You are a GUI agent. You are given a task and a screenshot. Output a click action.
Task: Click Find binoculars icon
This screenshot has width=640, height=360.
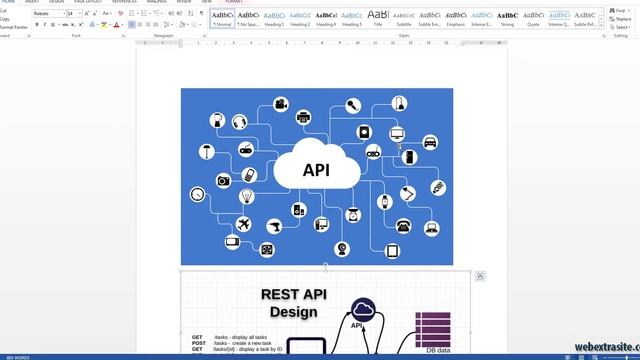(612, 11)
